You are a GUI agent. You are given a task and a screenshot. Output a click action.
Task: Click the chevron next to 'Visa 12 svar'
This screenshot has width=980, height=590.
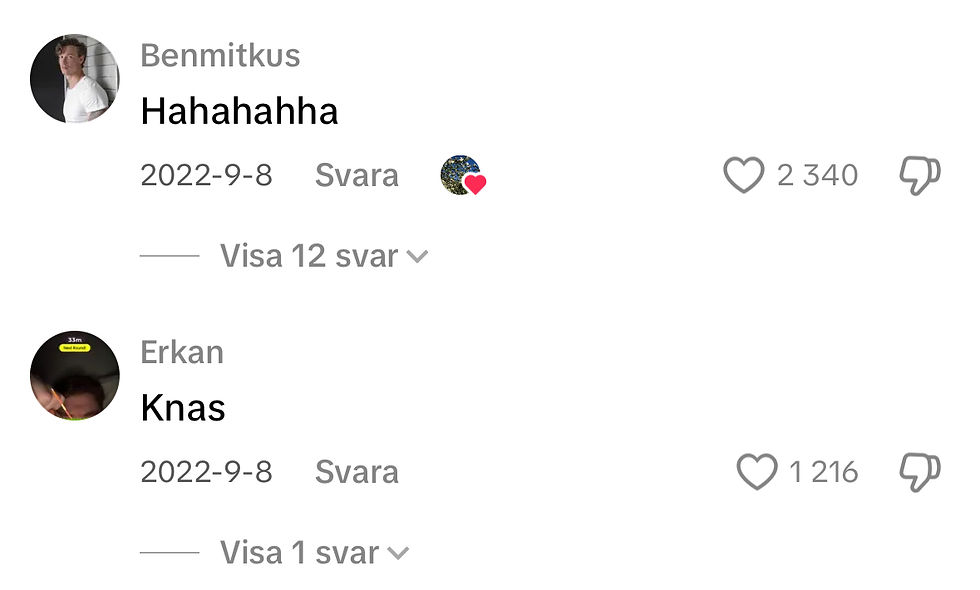pos(420,256)
